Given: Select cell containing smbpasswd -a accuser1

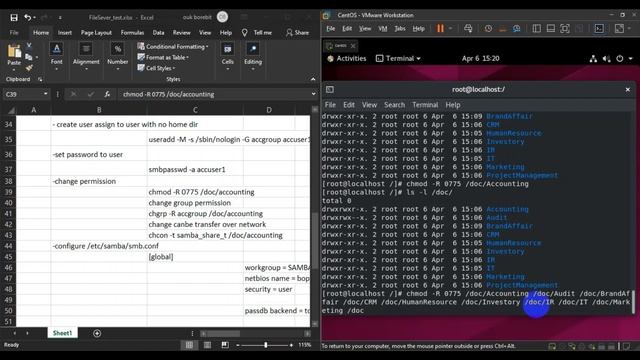Looking at the screenshot, I should [195, 169].
